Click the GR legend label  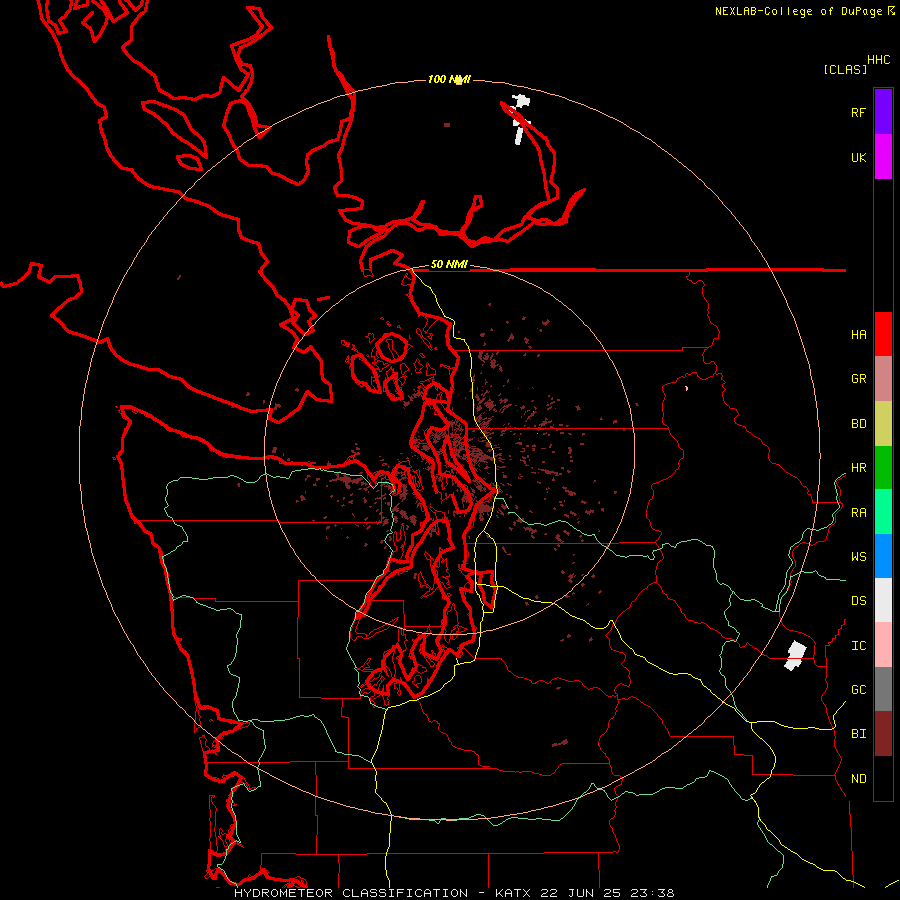tap(858, 379)
